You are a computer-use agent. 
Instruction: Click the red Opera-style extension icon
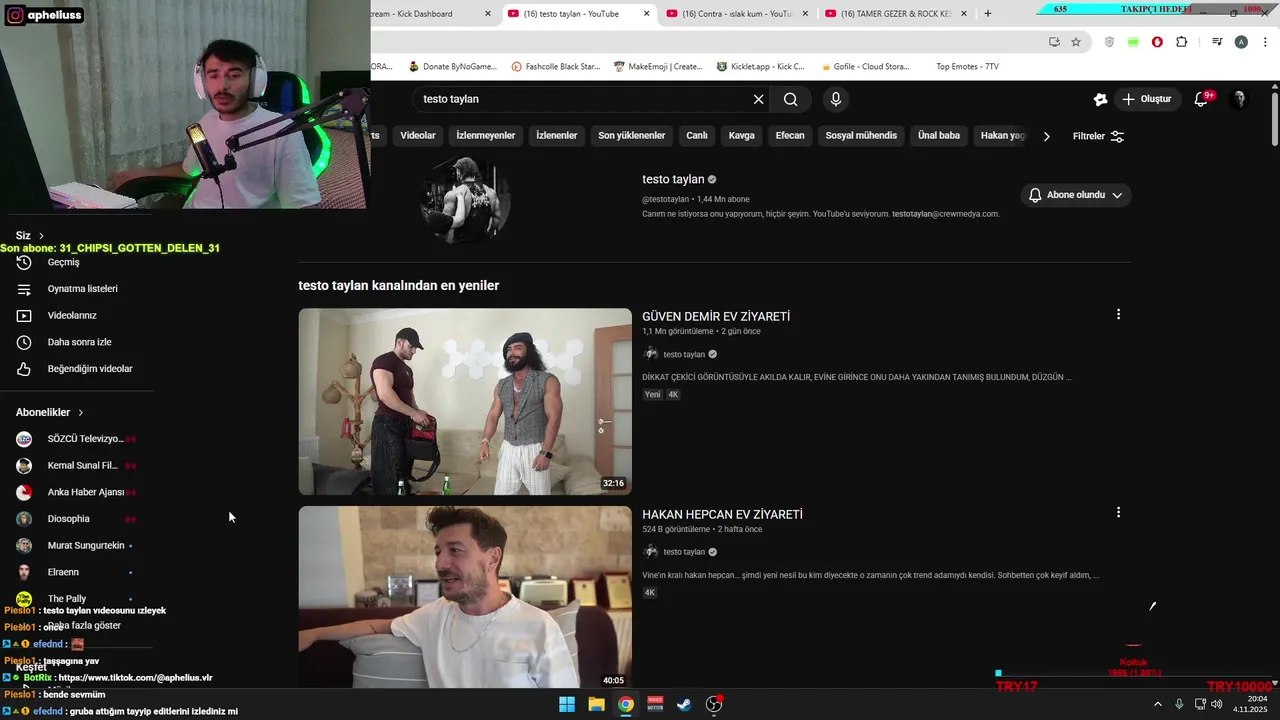point(1157,42)
